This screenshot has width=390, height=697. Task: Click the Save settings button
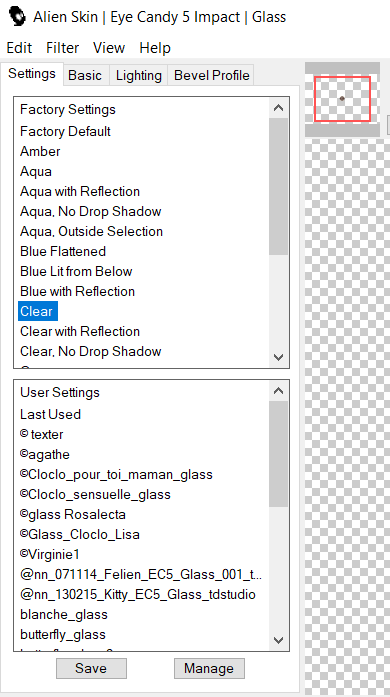coord(91,668)
